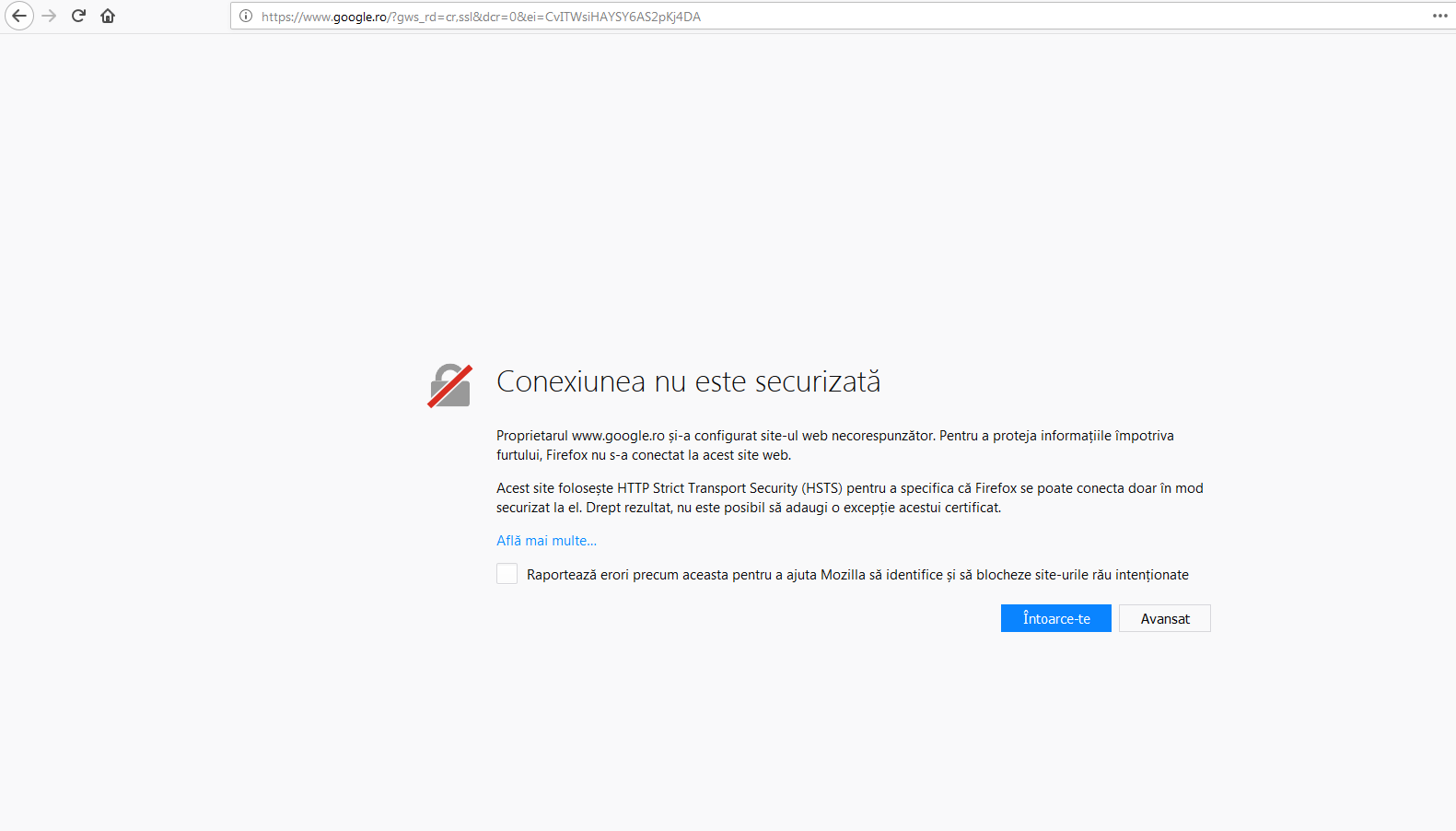Open page actions three-dot menu
Viewport: 1456px width, 831px height.
pyautogui.click(x=1440, y=16)
